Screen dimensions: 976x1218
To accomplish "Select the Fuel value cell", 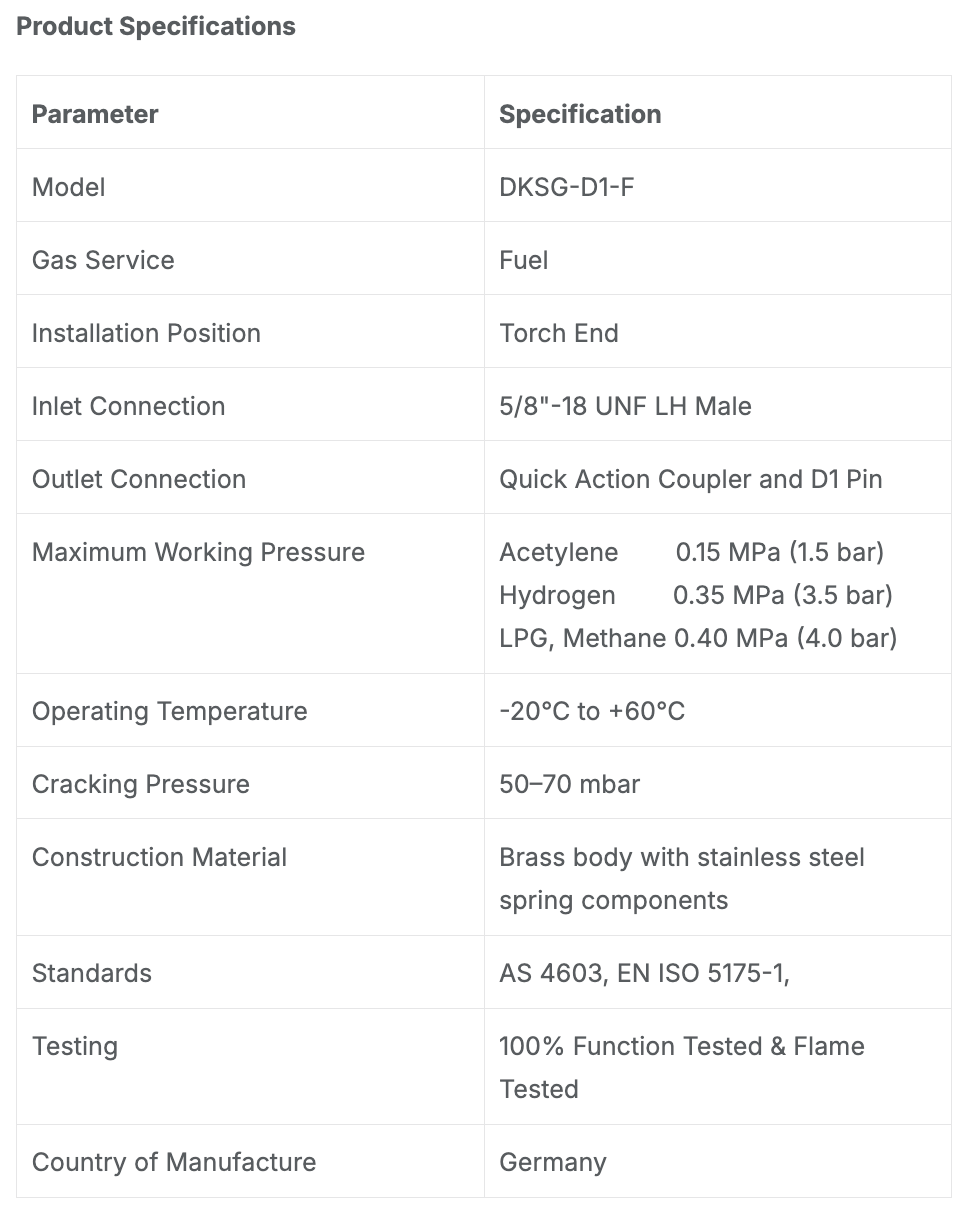I will pos(718,259).
